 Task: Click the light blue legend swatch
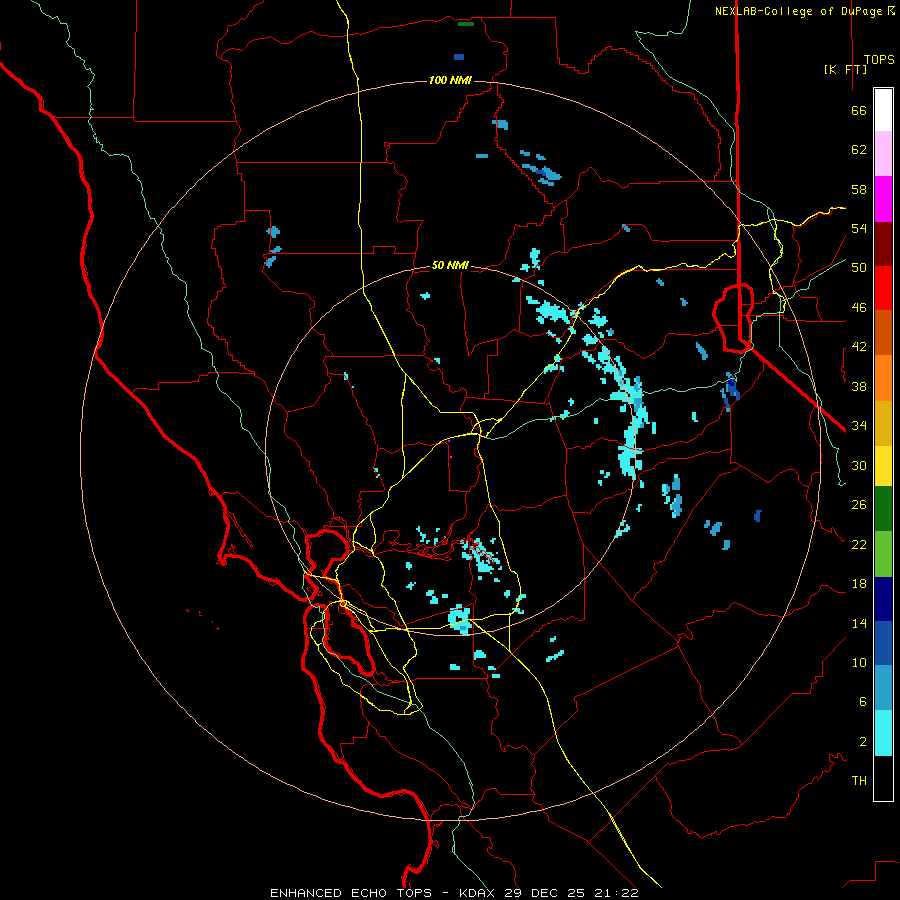(x=883, y=687)
